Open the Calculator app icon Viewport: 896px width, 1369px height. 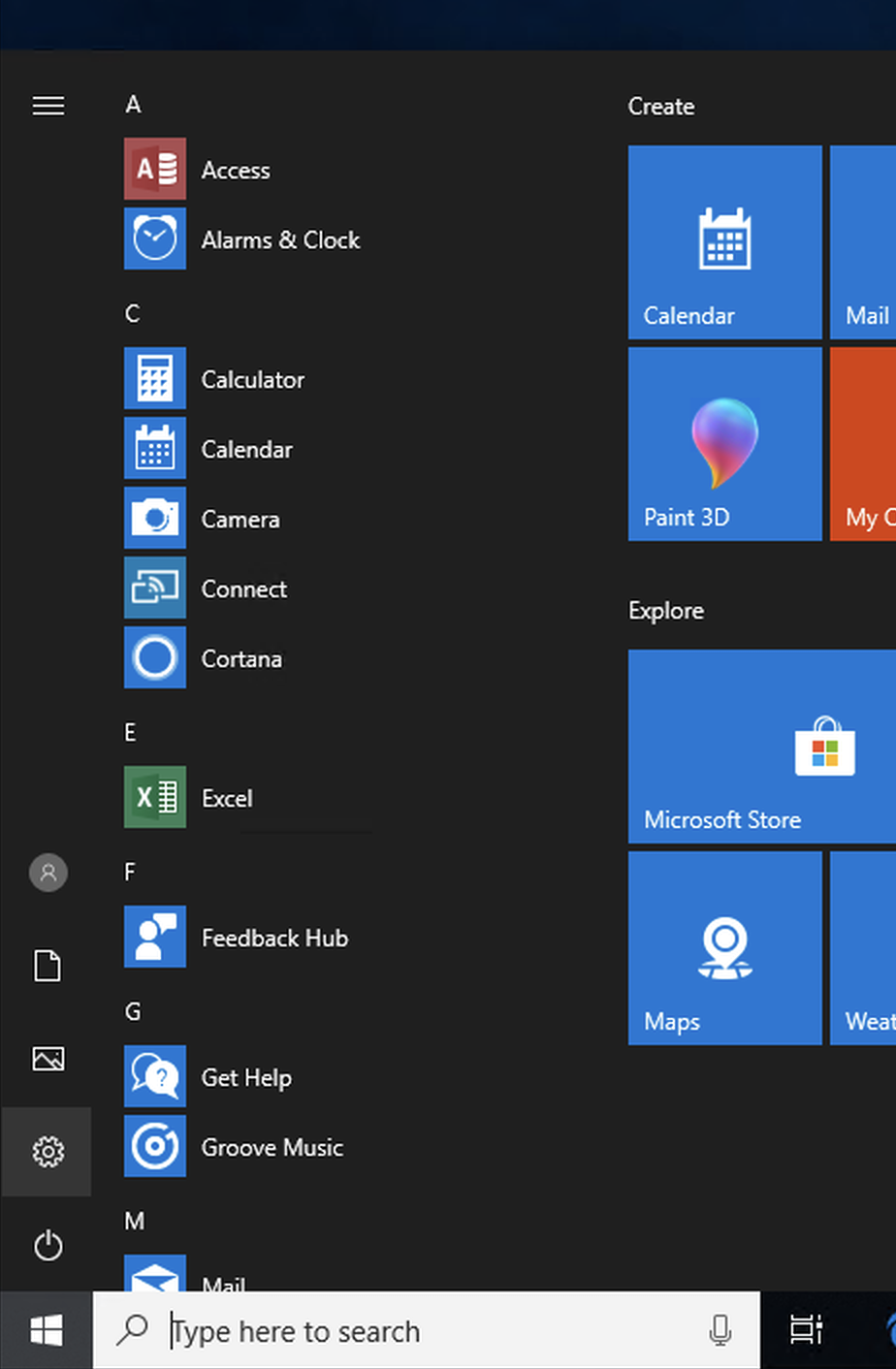point(155,378)
